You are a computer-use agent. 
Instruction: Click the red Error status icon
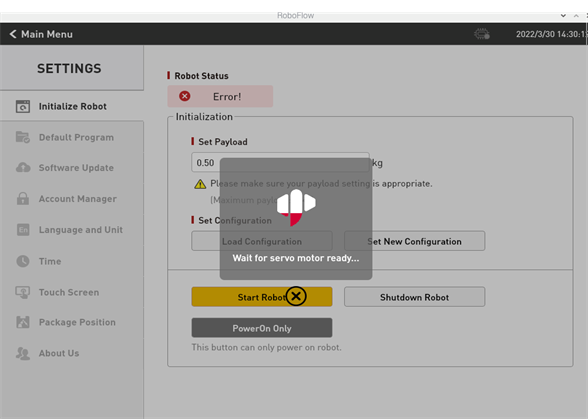[x=184, y=96]
